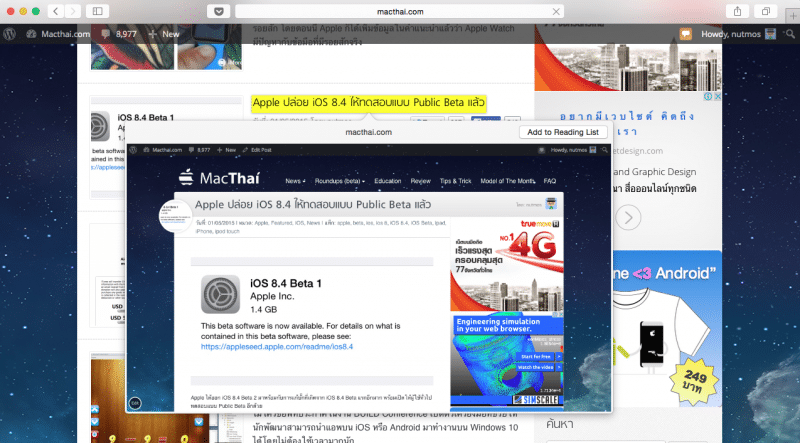
Task: Click the AdChoices info icon on sidebar ad
Action: 708,96
